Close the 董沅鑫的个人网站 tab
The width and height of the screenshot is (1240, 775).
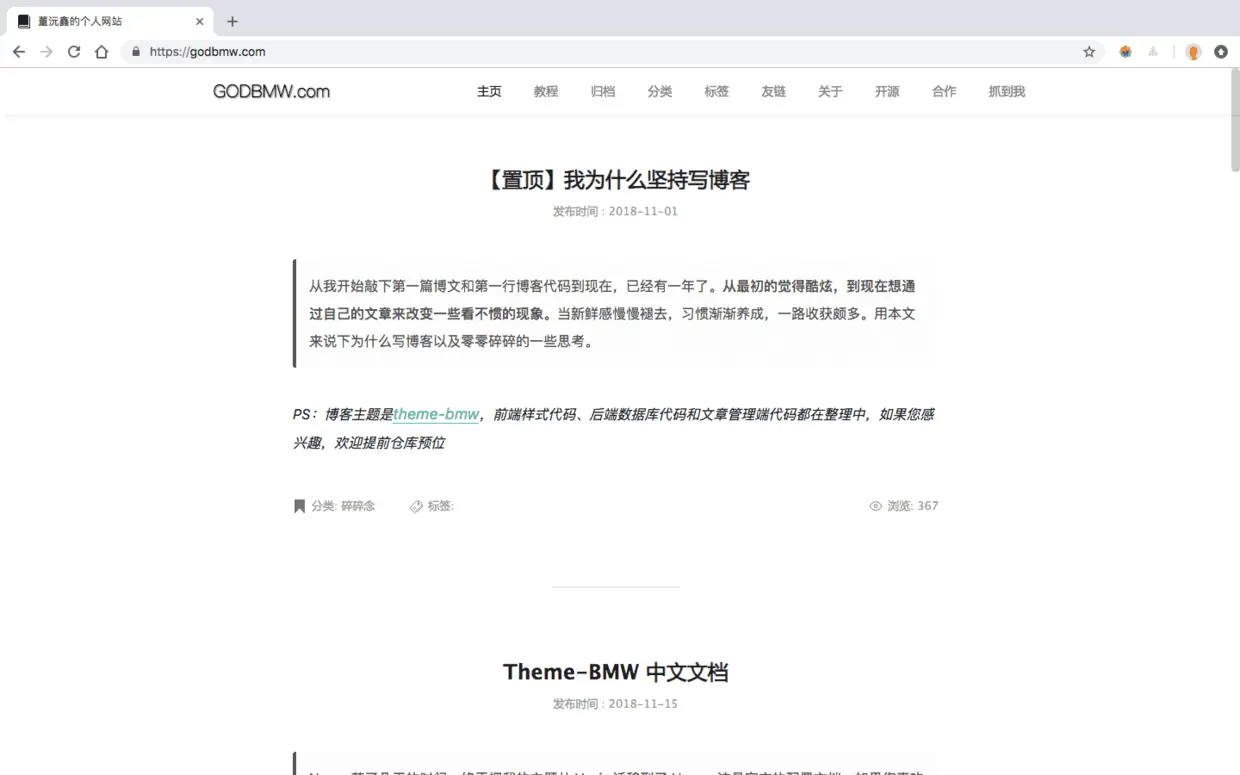(200, 21)
